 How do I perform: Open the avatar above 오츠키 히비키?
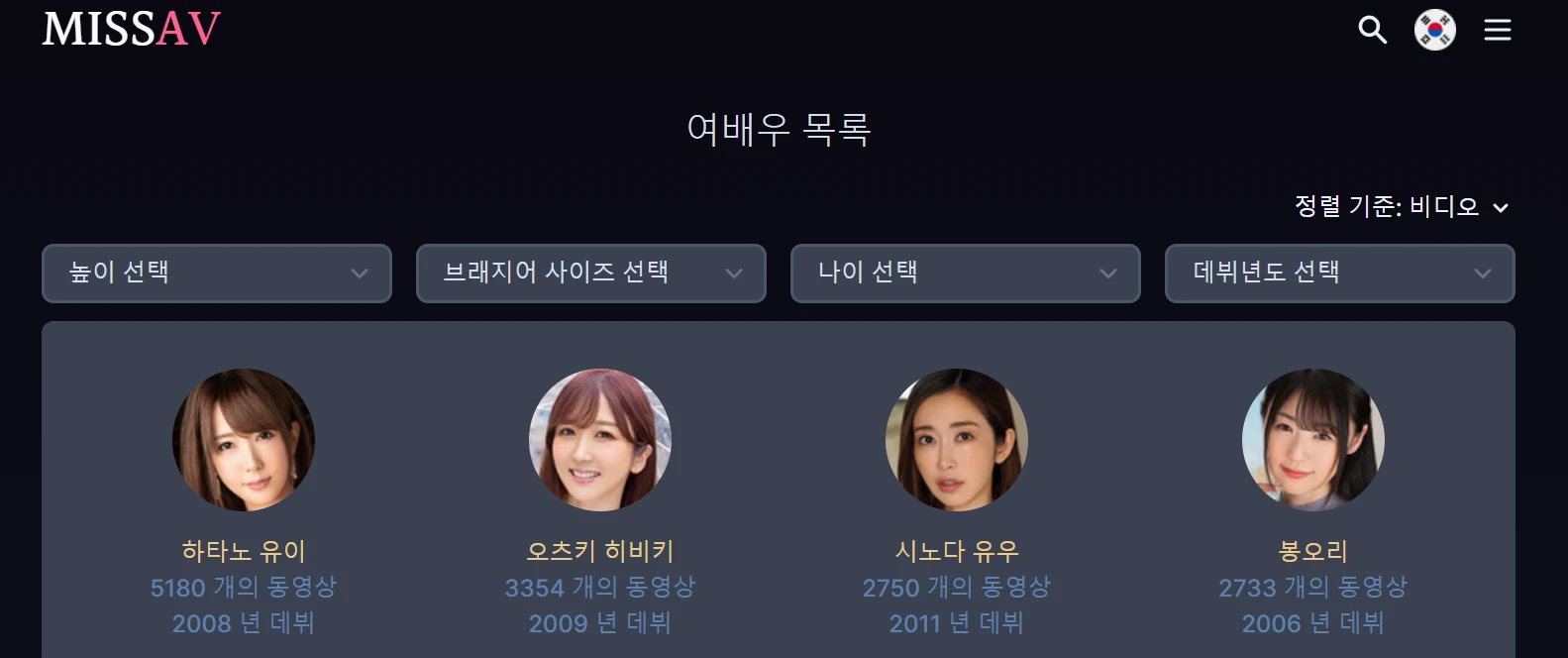(600, 440)
